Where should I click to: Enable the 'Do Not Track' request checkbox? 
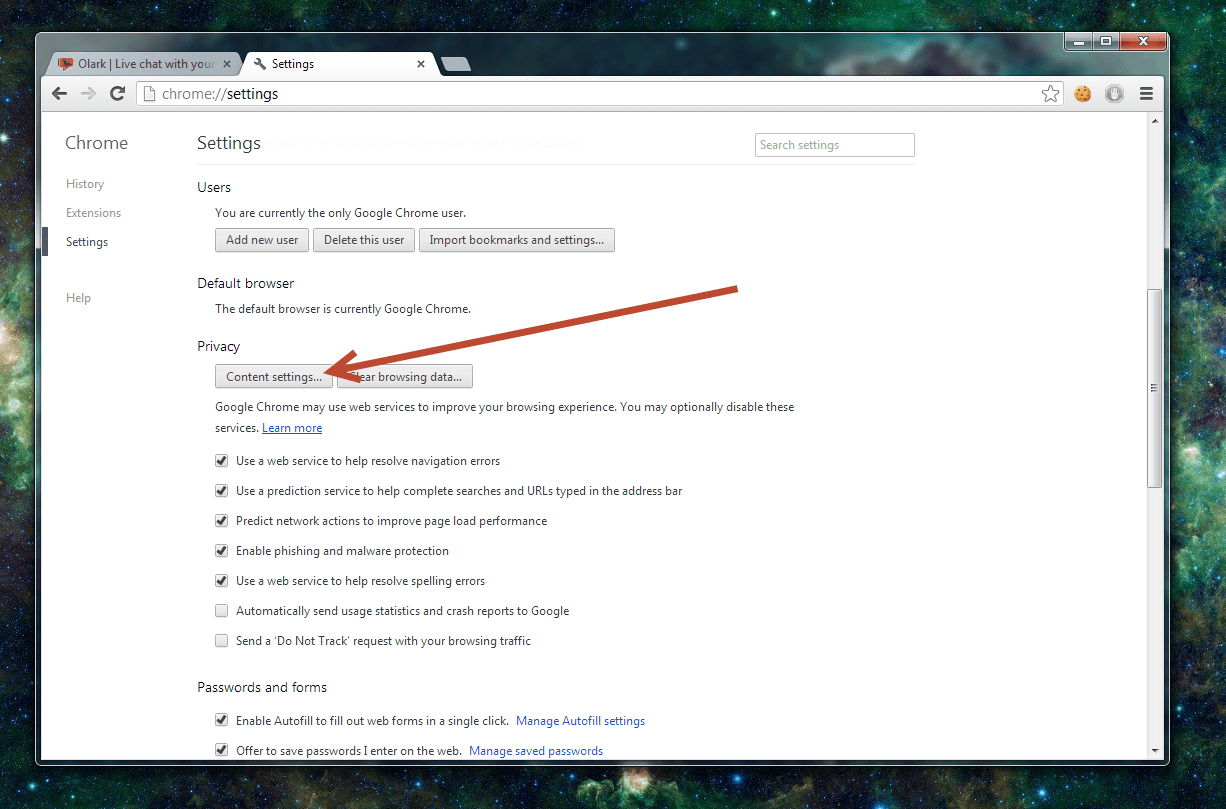tap(222, 641)
